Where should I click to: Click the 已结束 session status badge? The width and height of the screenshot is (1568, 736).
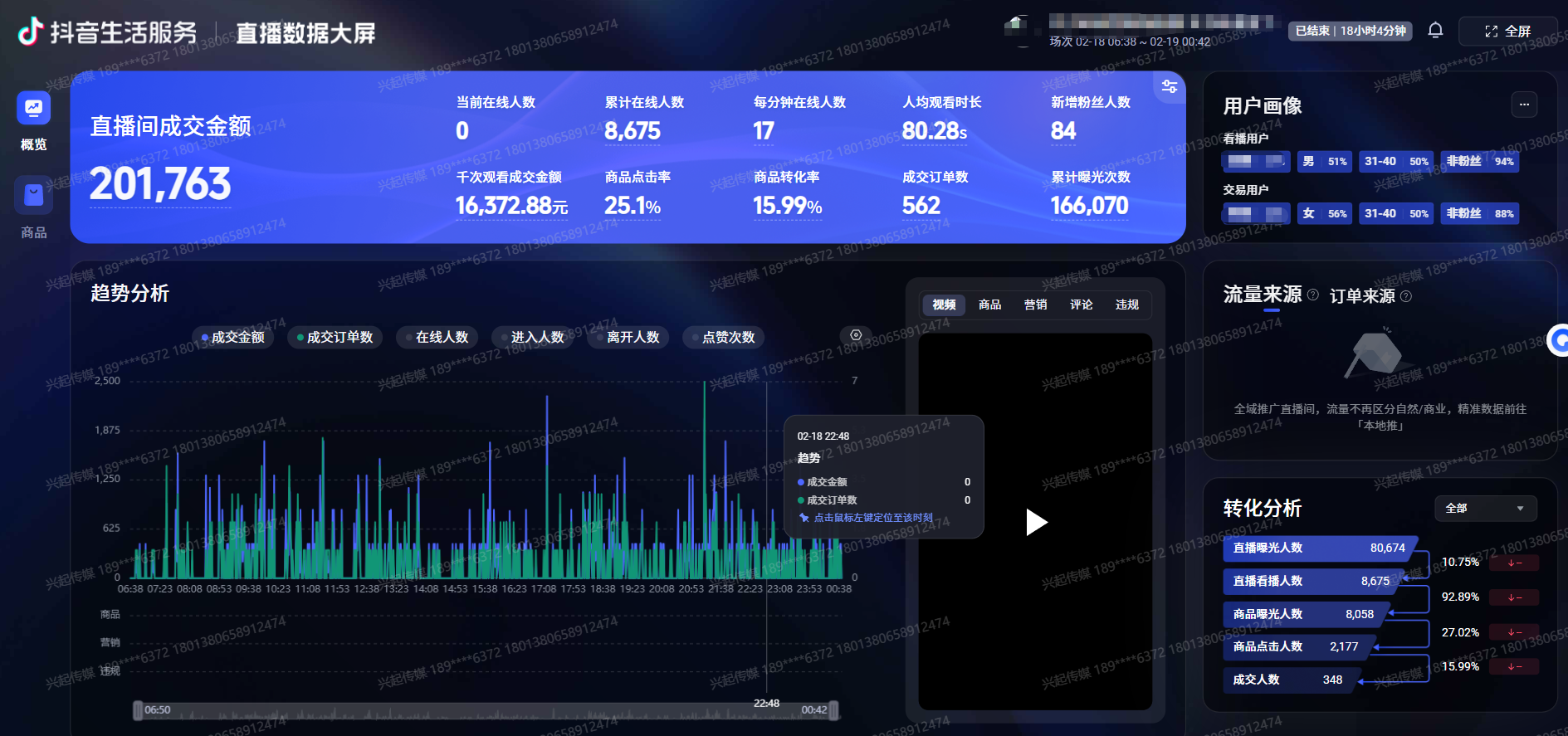click(x=1351, y=31)
